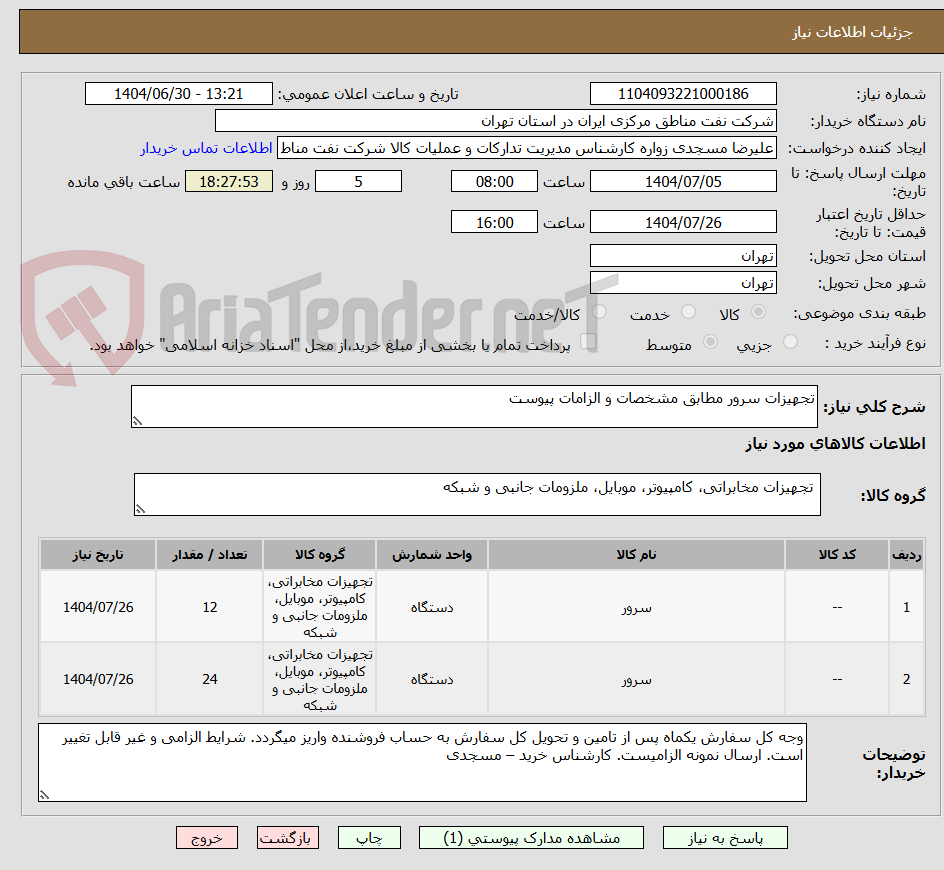944x870 pixels.
Task: Select the کالا radio option
Action: tap(759, 311)
